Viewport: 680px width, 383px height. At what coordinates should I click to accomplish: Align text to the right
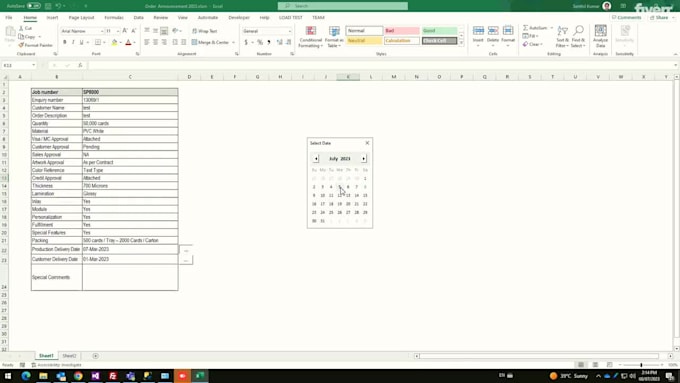[164, 43]
